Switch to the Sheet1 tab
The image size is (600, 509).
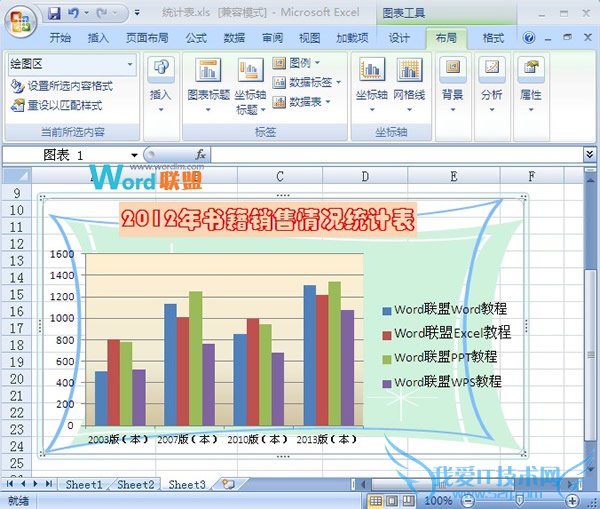(x=84, y=485)
